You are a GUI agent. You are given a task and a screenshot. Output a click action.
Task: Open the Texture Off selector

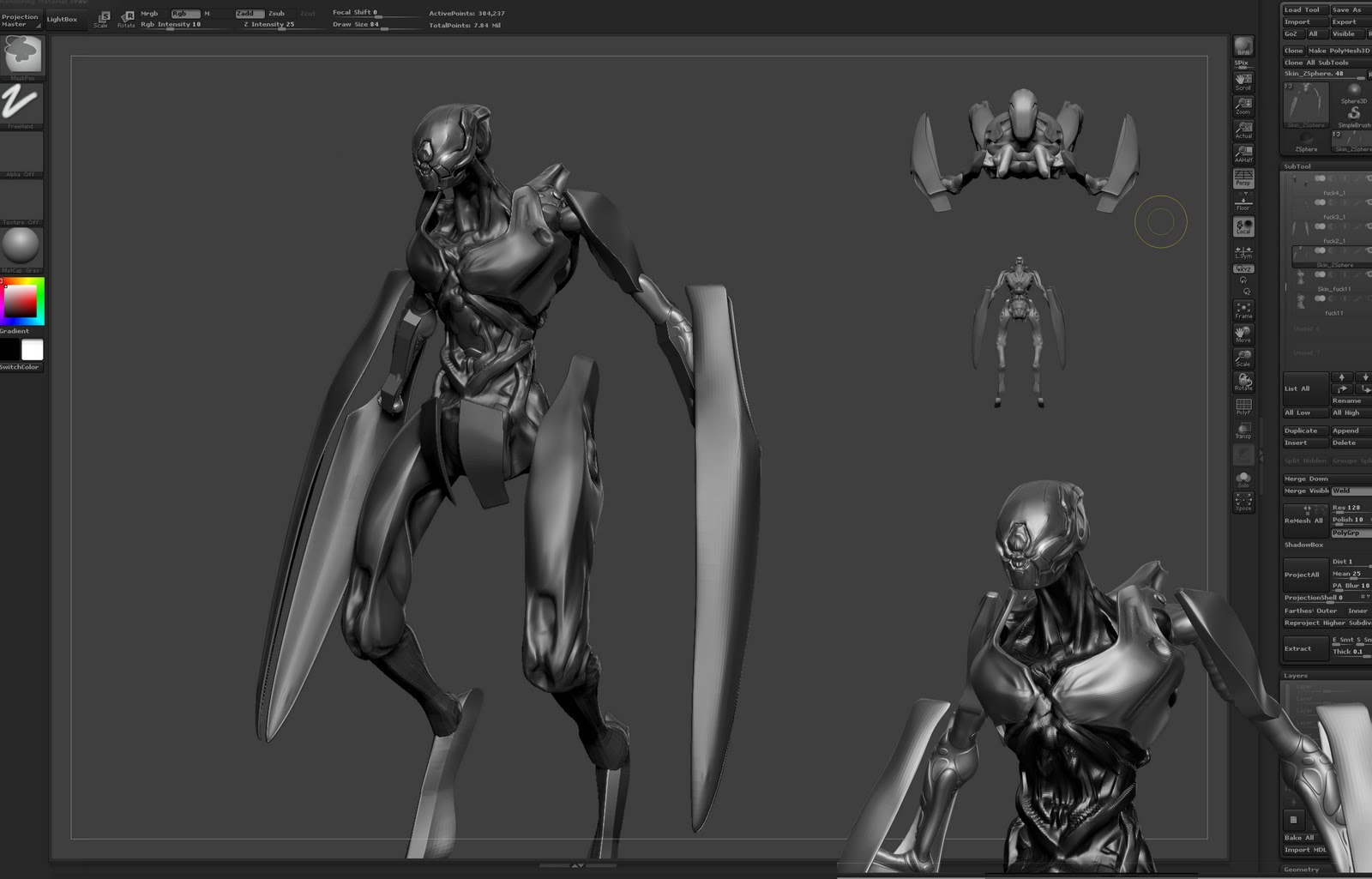pos(21,201)
